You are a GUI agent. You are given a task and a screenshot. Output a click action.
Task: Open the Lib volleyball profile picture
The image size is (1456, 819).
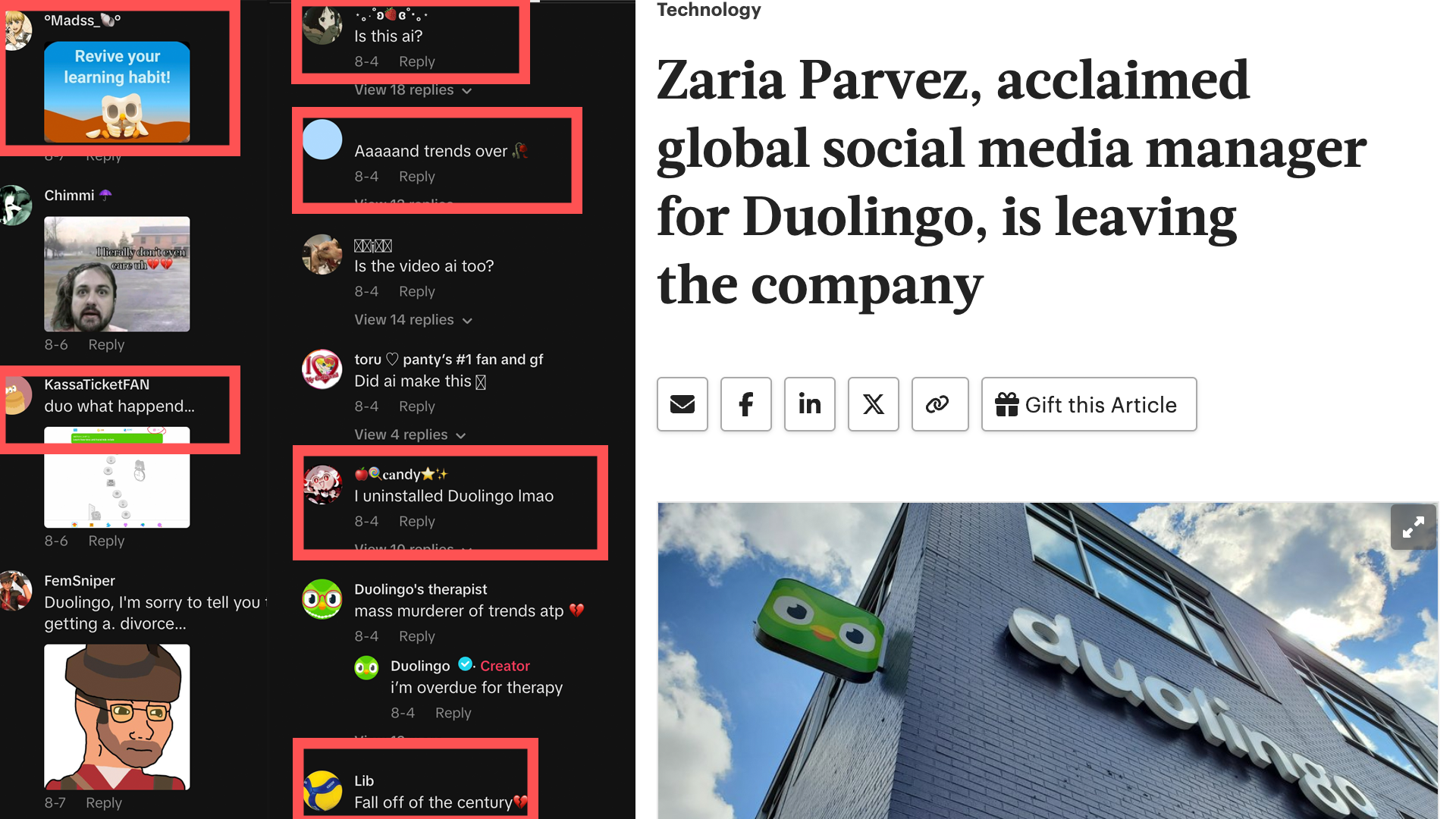tap(322, 790)
